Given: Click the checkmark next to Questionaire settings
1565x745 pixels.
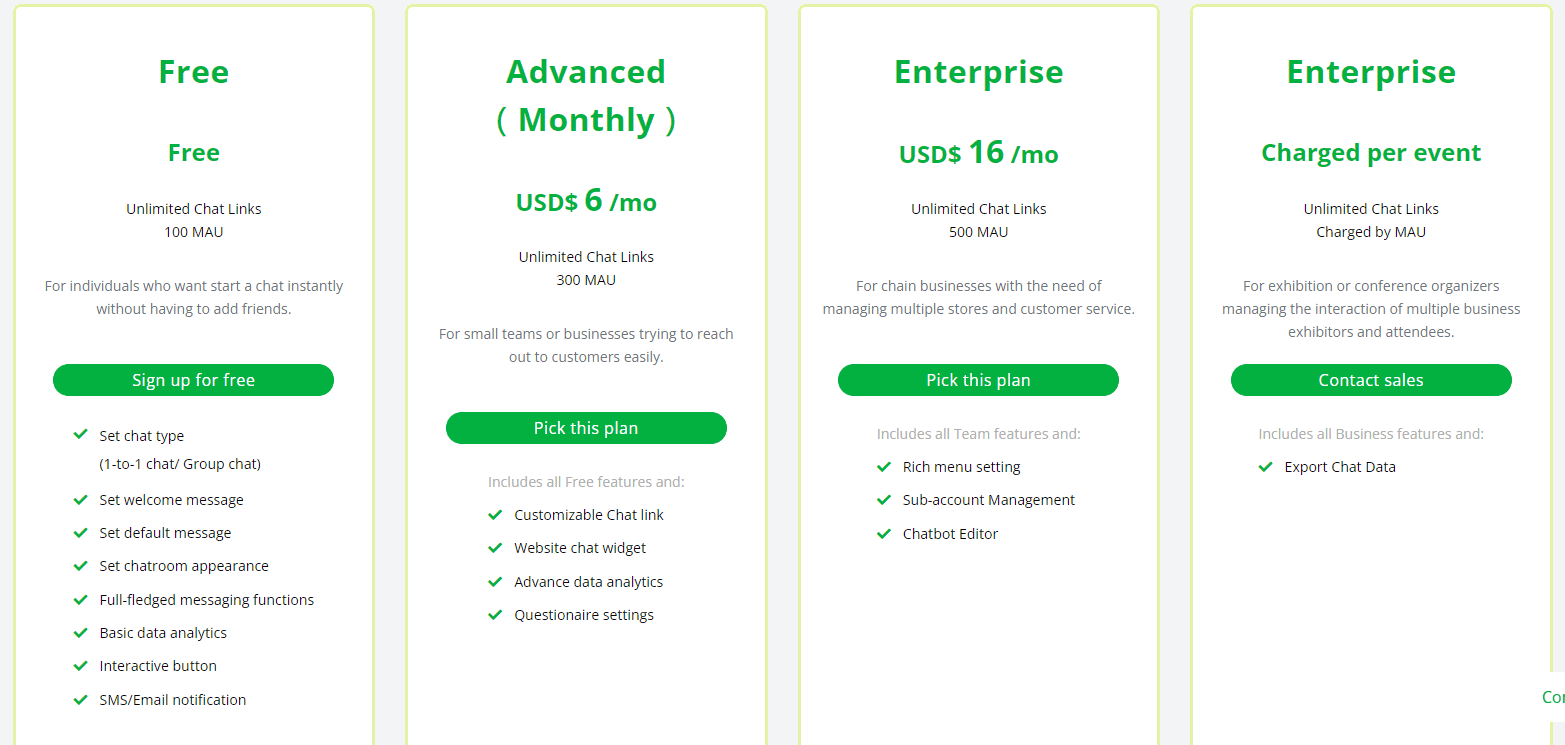Looking at the screenshot, I should (495, 614).
